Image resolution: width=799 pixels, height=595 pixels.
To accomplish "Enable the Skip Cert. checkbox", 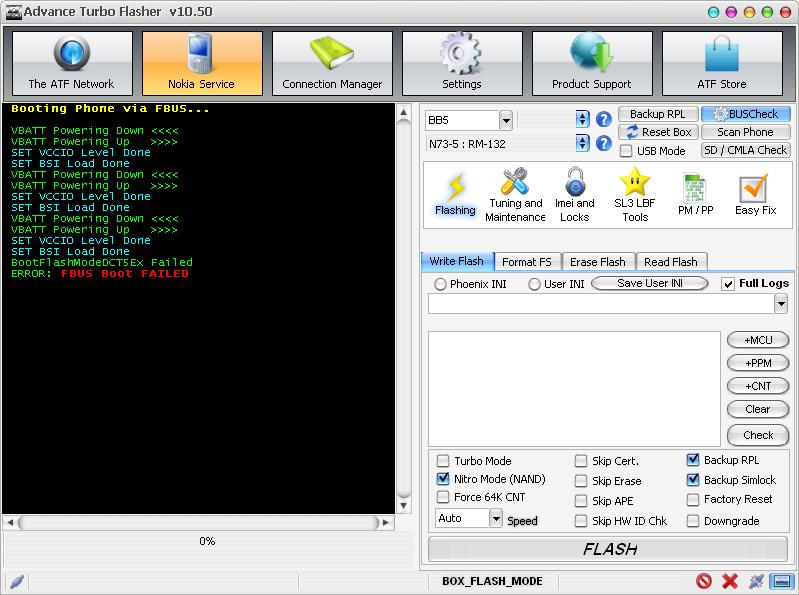I will (x=581, y=461).
